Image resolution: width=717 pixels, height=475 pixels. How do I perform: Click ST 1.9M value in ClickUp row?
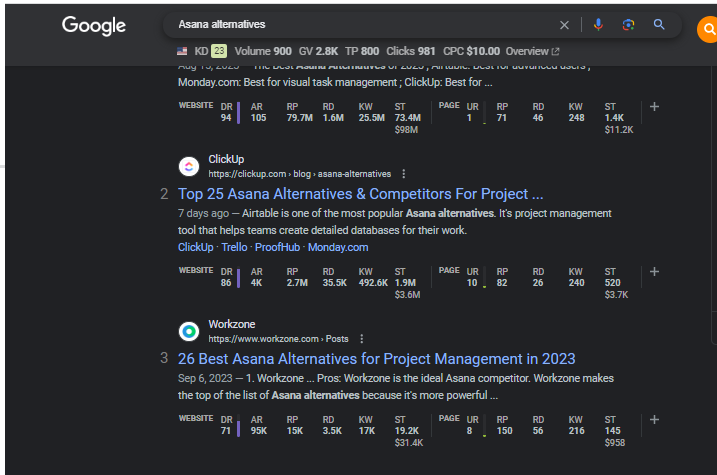405,283
